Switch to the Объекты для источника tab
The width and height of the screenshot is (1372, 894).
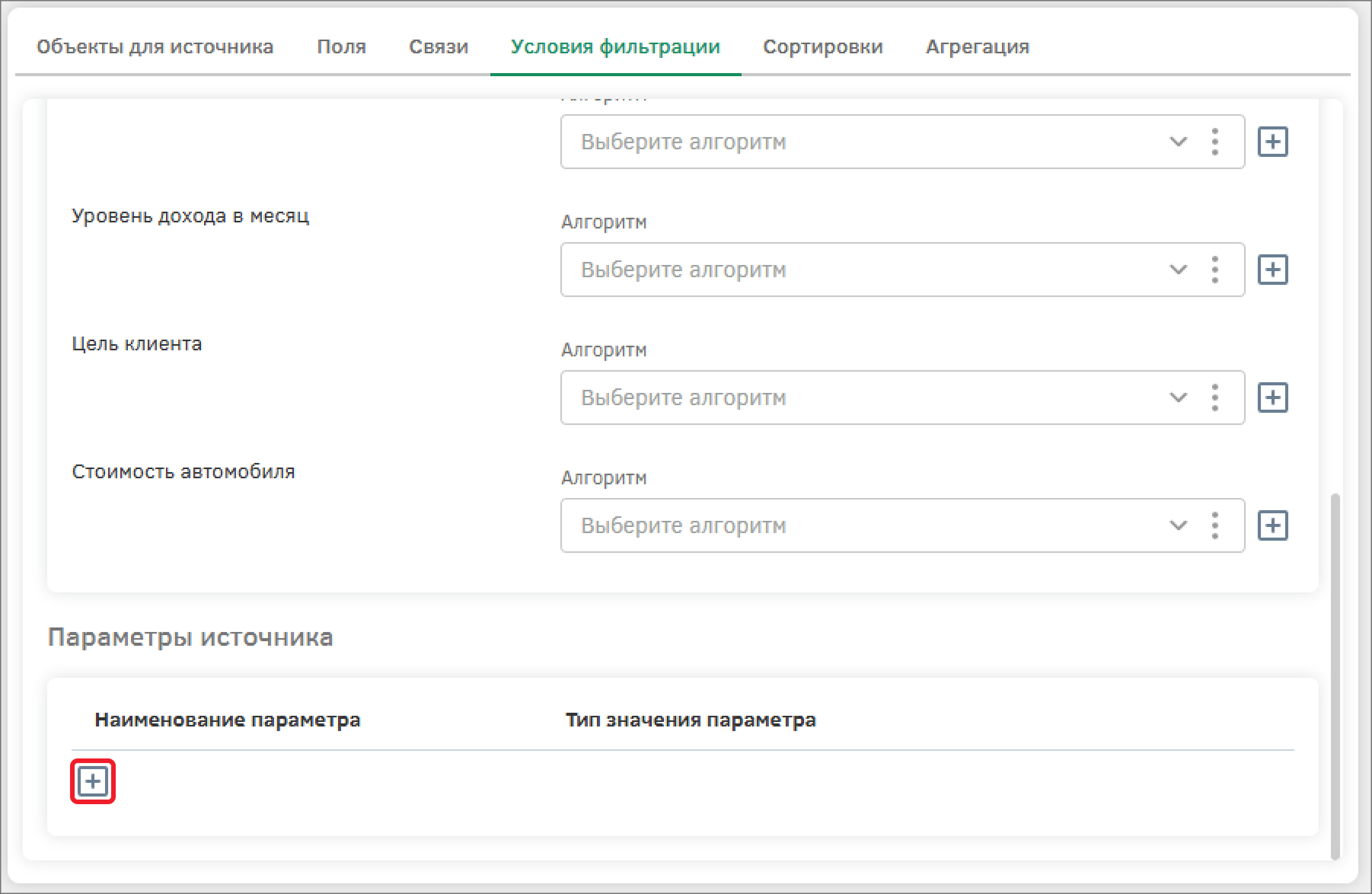(155, 47)
